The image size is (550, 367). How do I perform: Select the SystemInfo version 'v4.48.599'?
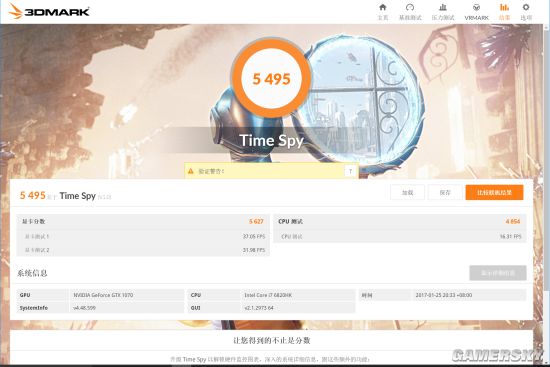coord(84,308)
